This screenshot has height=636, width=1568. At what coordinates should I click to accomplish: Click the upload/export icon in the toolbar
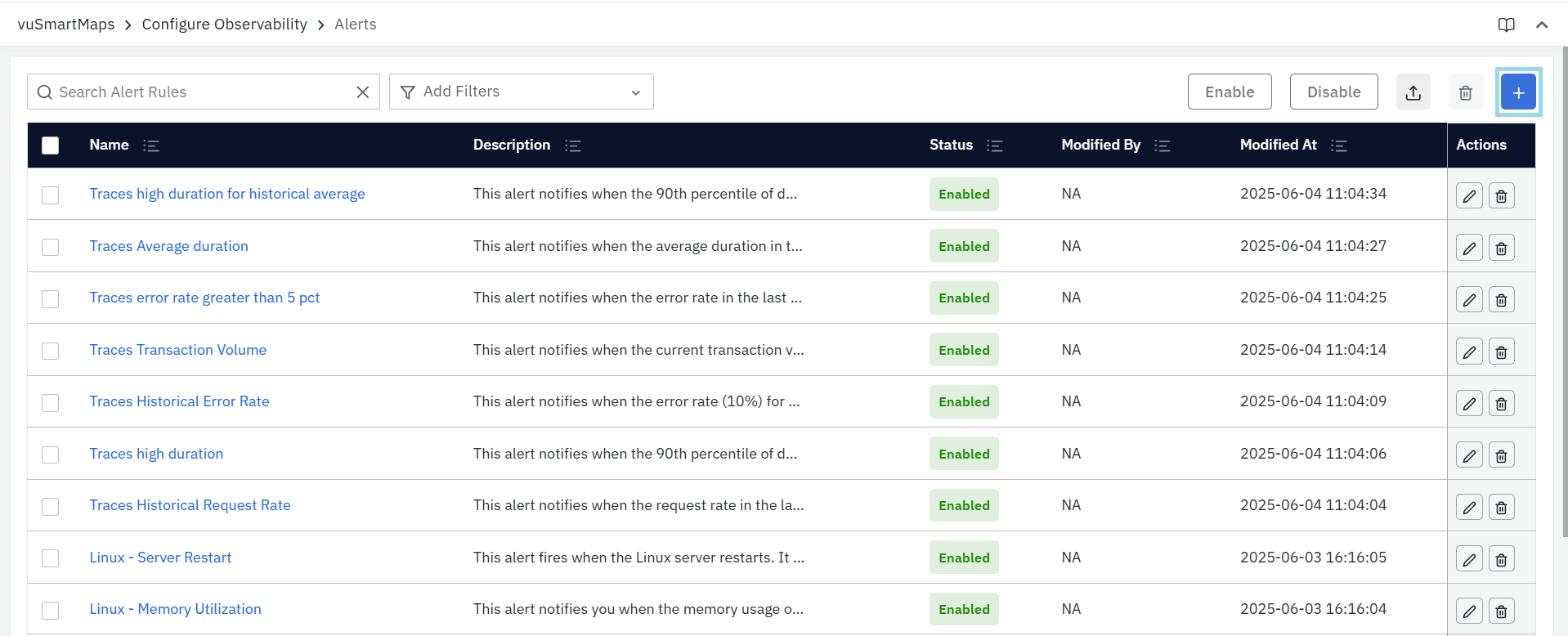click(x=1413, y=92)
